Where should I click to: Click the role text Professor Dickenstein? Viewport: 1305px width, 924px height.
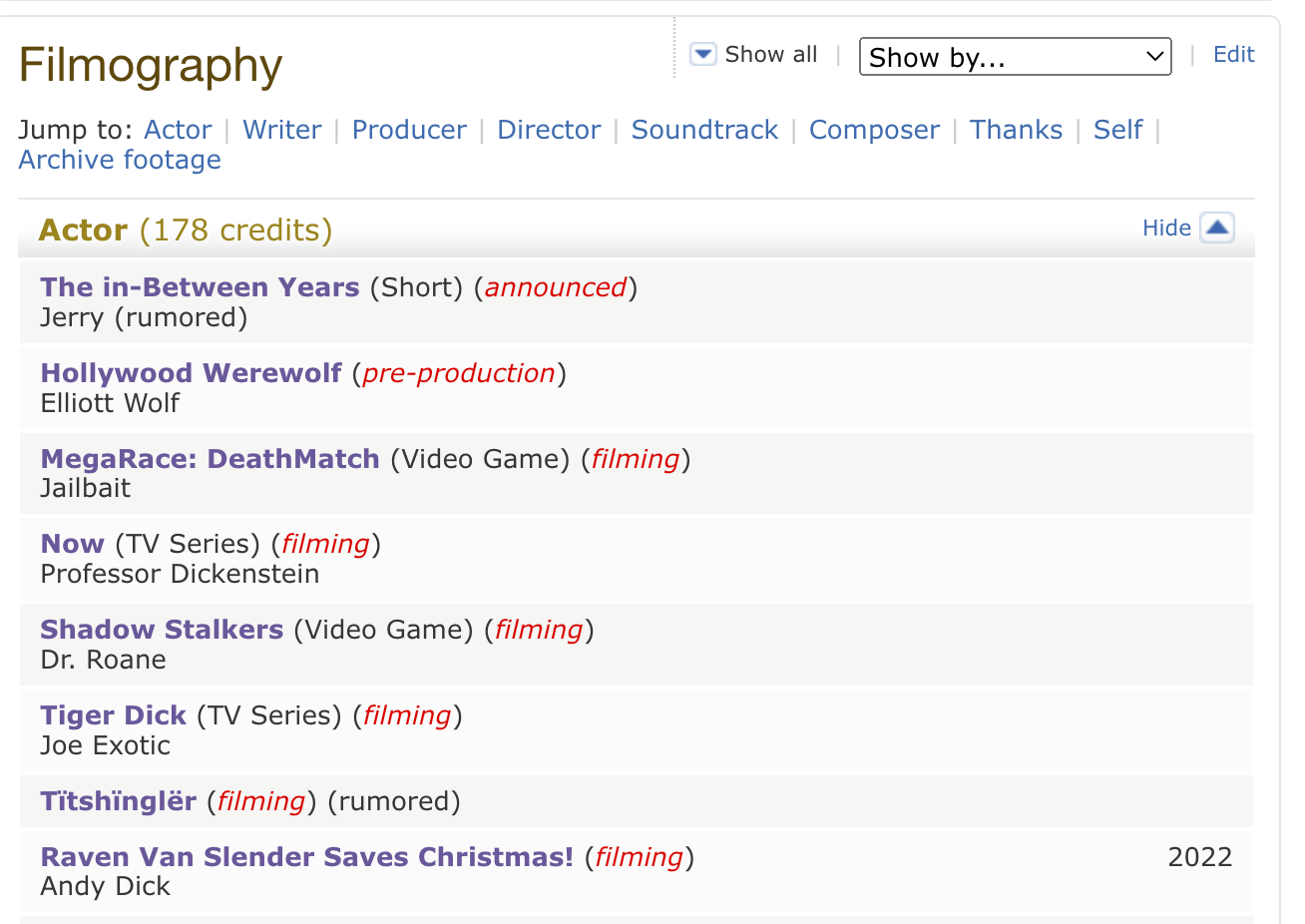180,574
